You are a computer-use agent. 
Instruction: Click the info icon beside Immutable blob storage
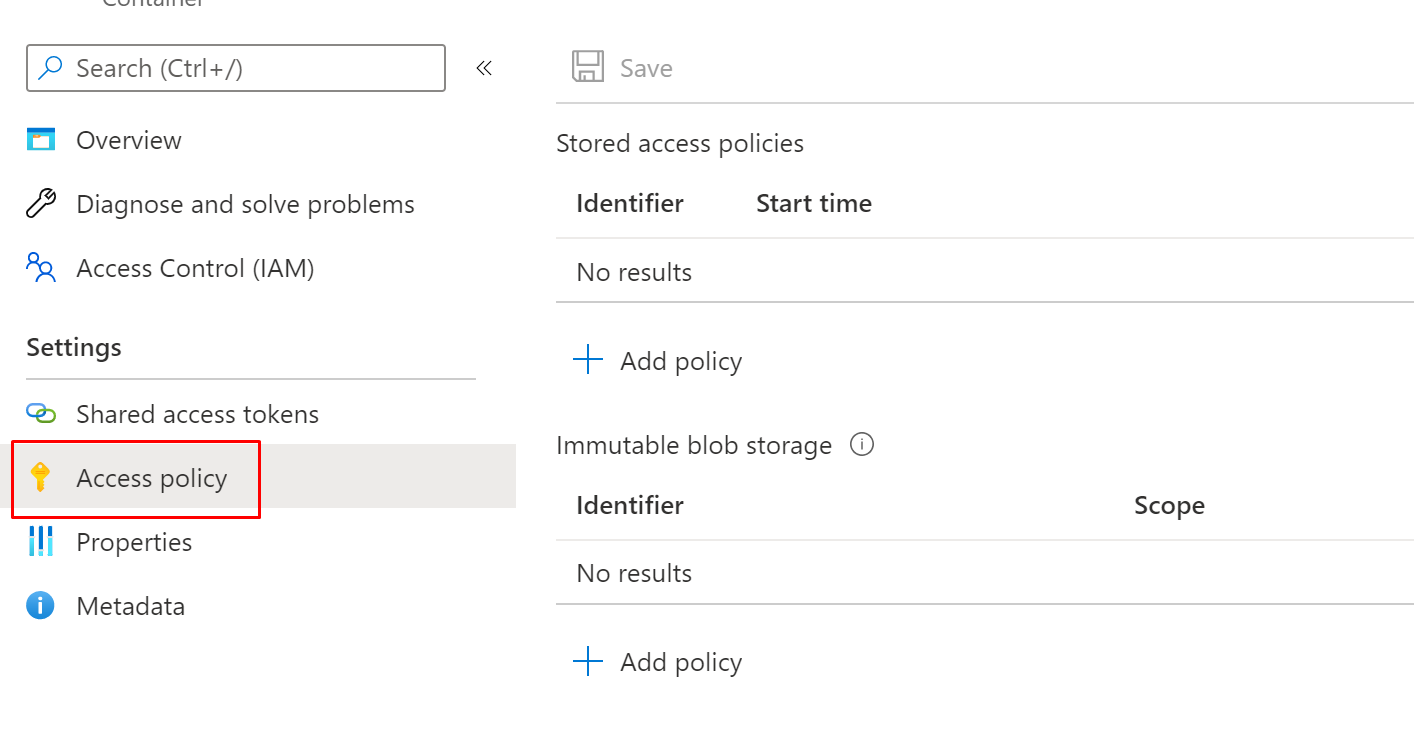click(861, 445)
